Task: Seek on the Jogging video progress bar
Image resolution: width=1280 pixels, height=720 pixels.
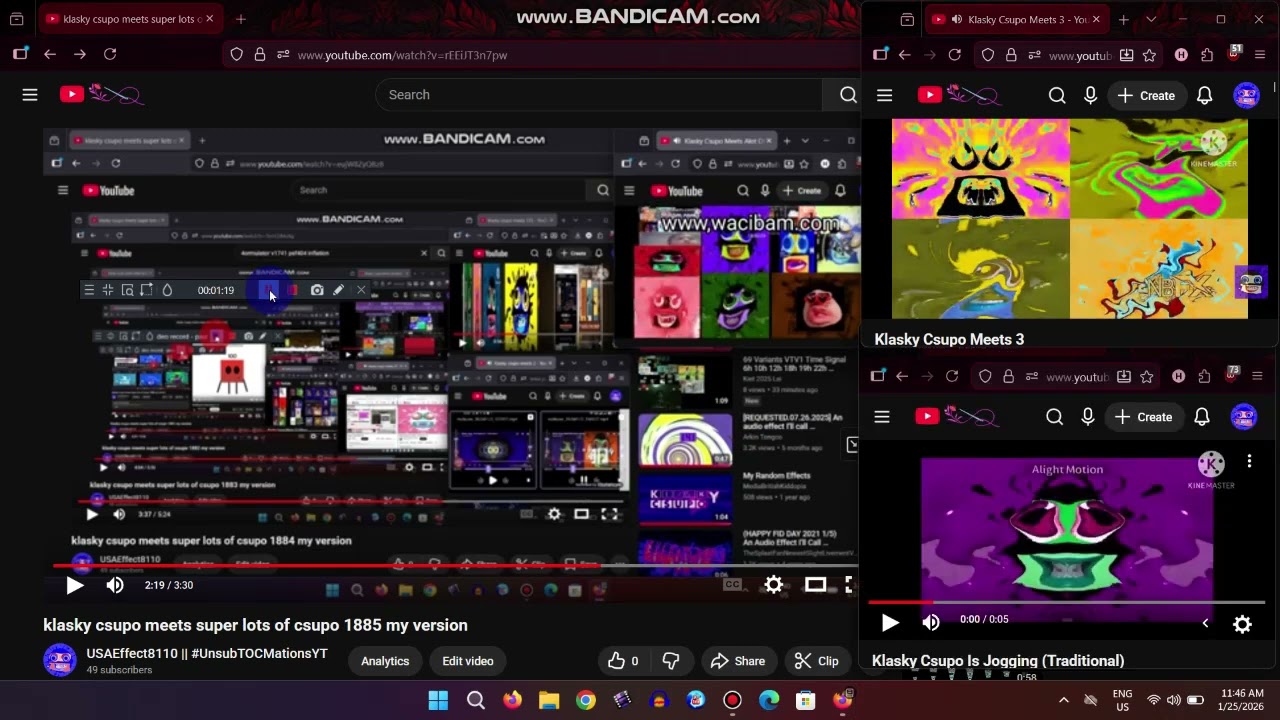Action: (1066, 603)
